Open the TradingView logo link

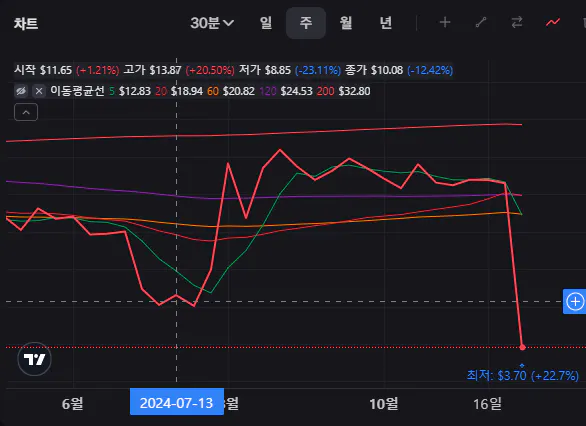point(34,359)
